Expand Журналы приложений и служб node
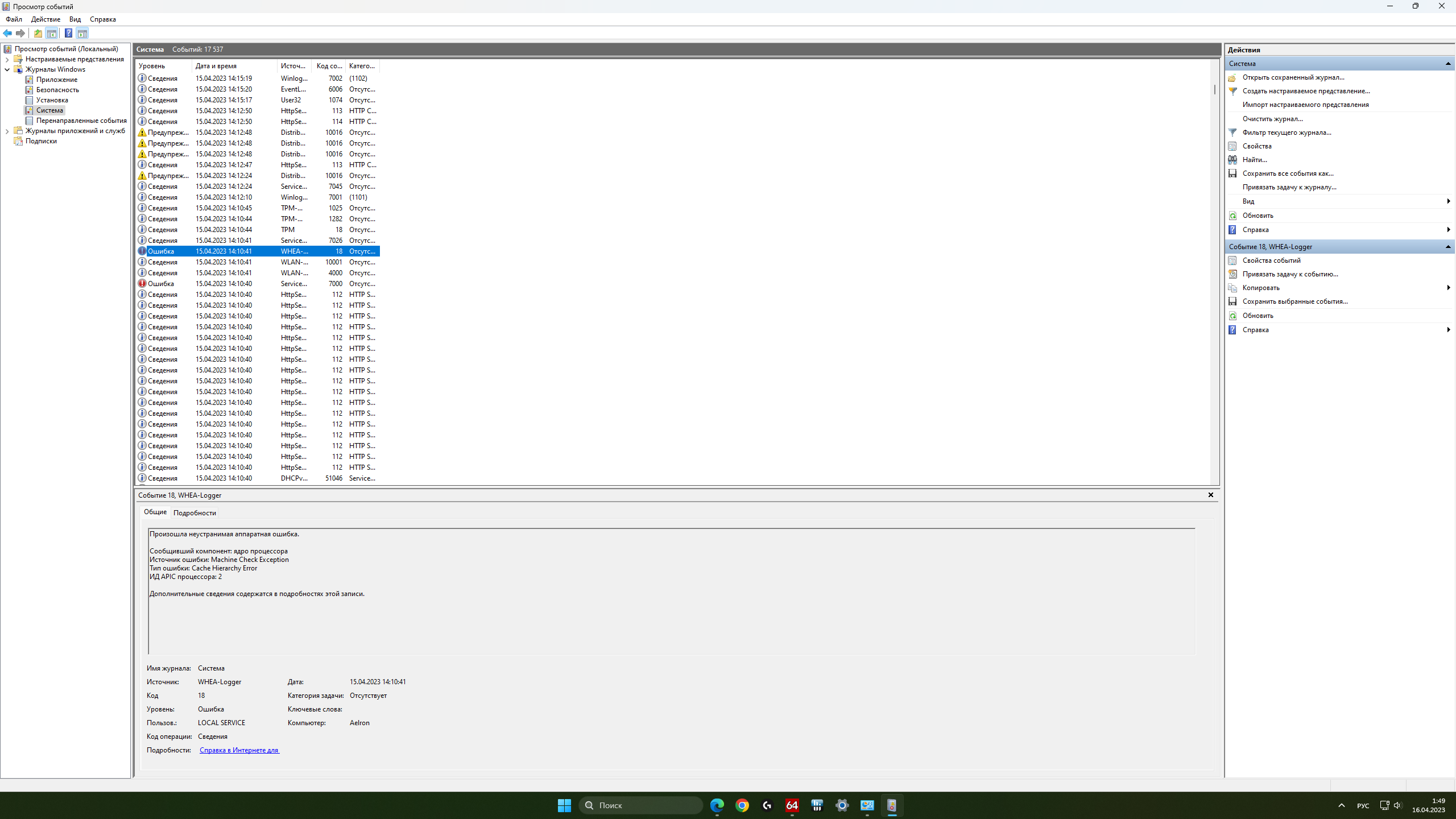The image size is (1456, 819). point(7,131)
